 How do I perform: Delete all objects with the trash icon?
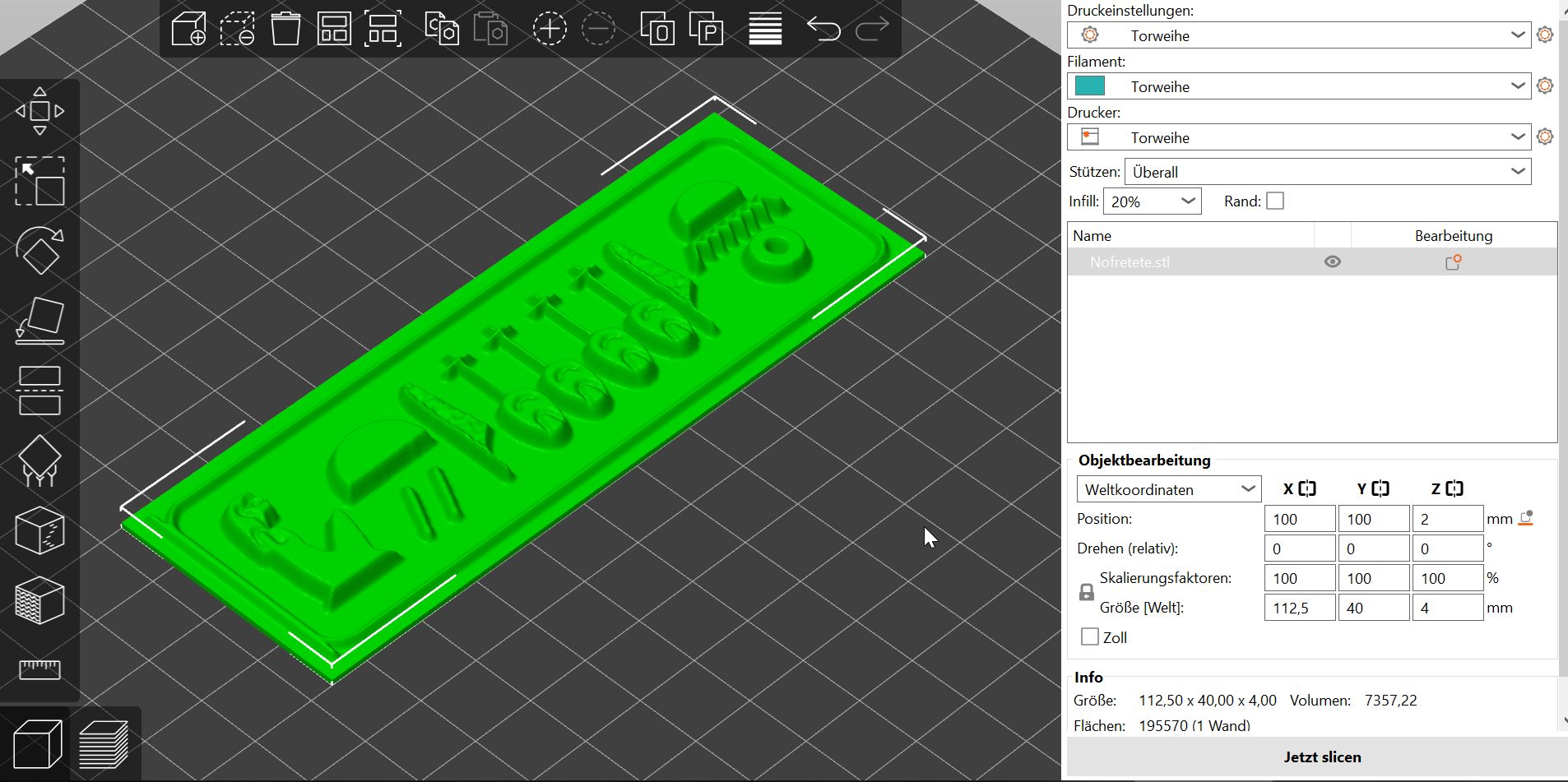285,29
